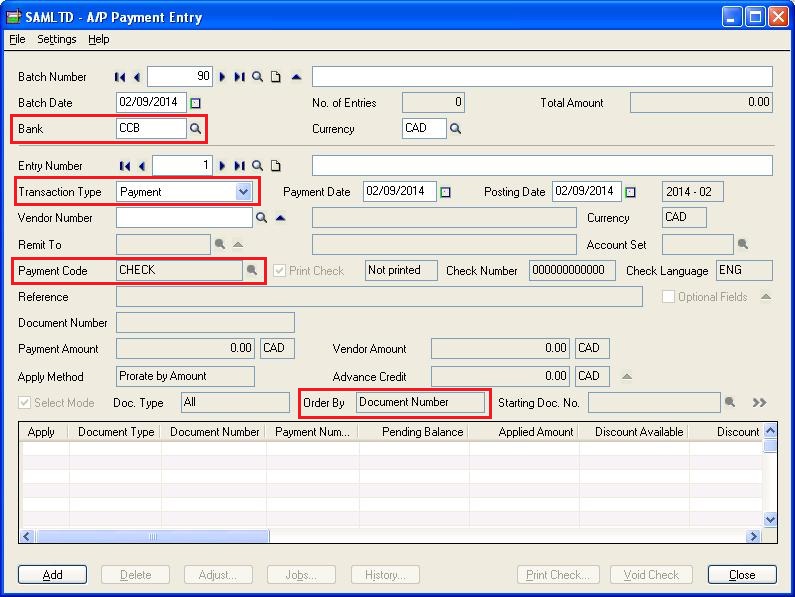The height and width of the screenshot is (597, 795).
Task: Select the Applied Amount column header
Action: [x=524, y=432]
